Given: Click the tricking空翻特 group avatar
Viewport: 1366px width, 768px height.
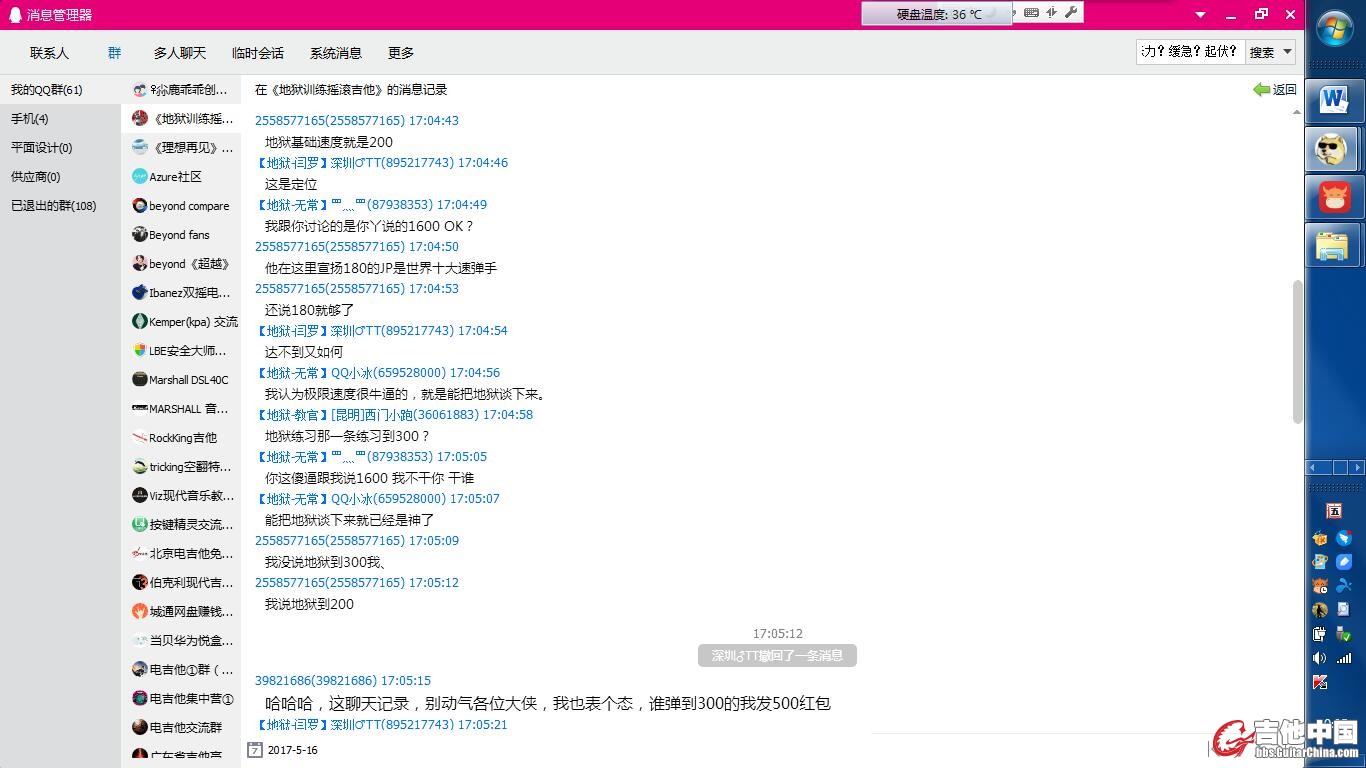Looking at the screenshot, I should pos(140,466).
